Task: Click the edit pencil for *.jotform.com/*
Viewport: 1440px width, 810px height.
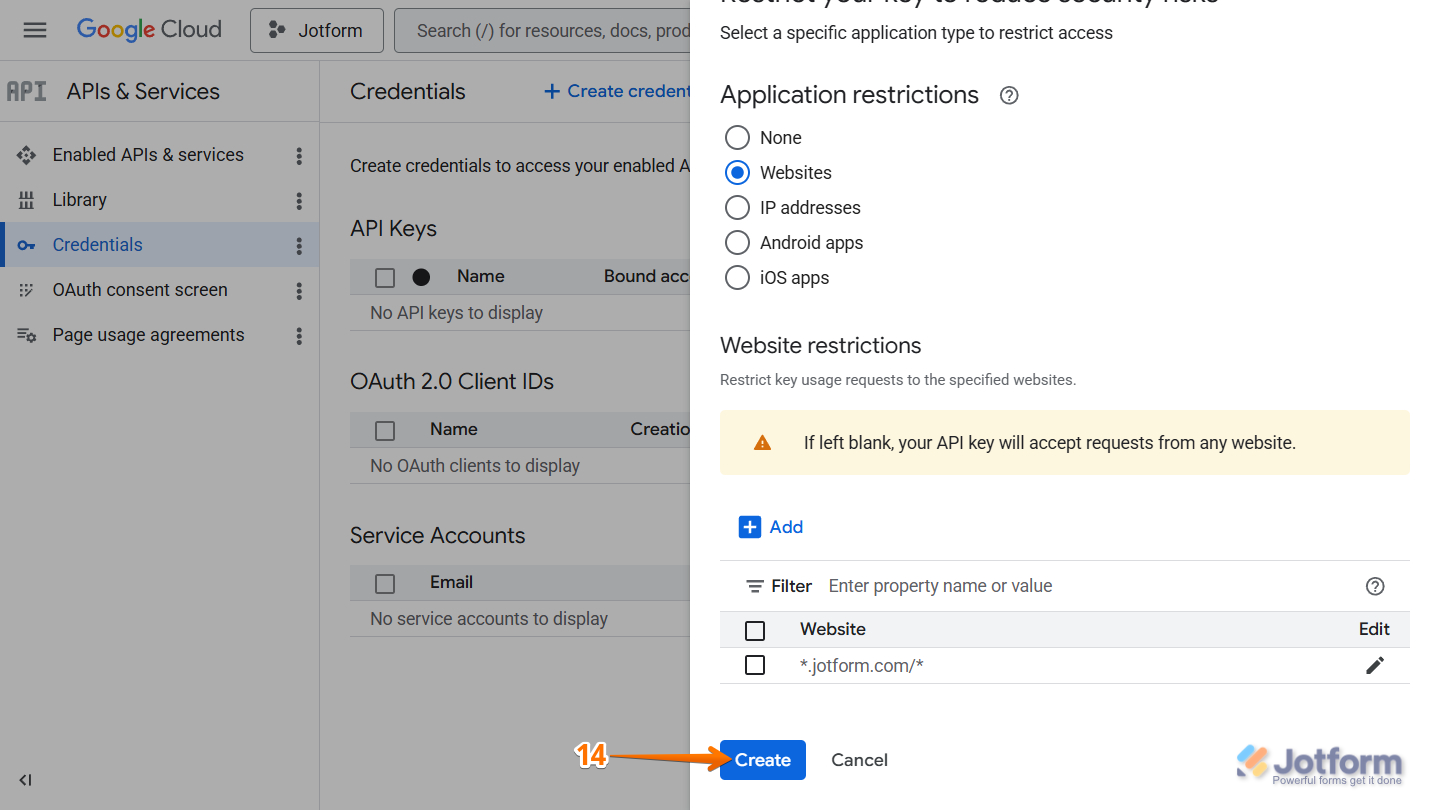Action: pos(1375,664)
